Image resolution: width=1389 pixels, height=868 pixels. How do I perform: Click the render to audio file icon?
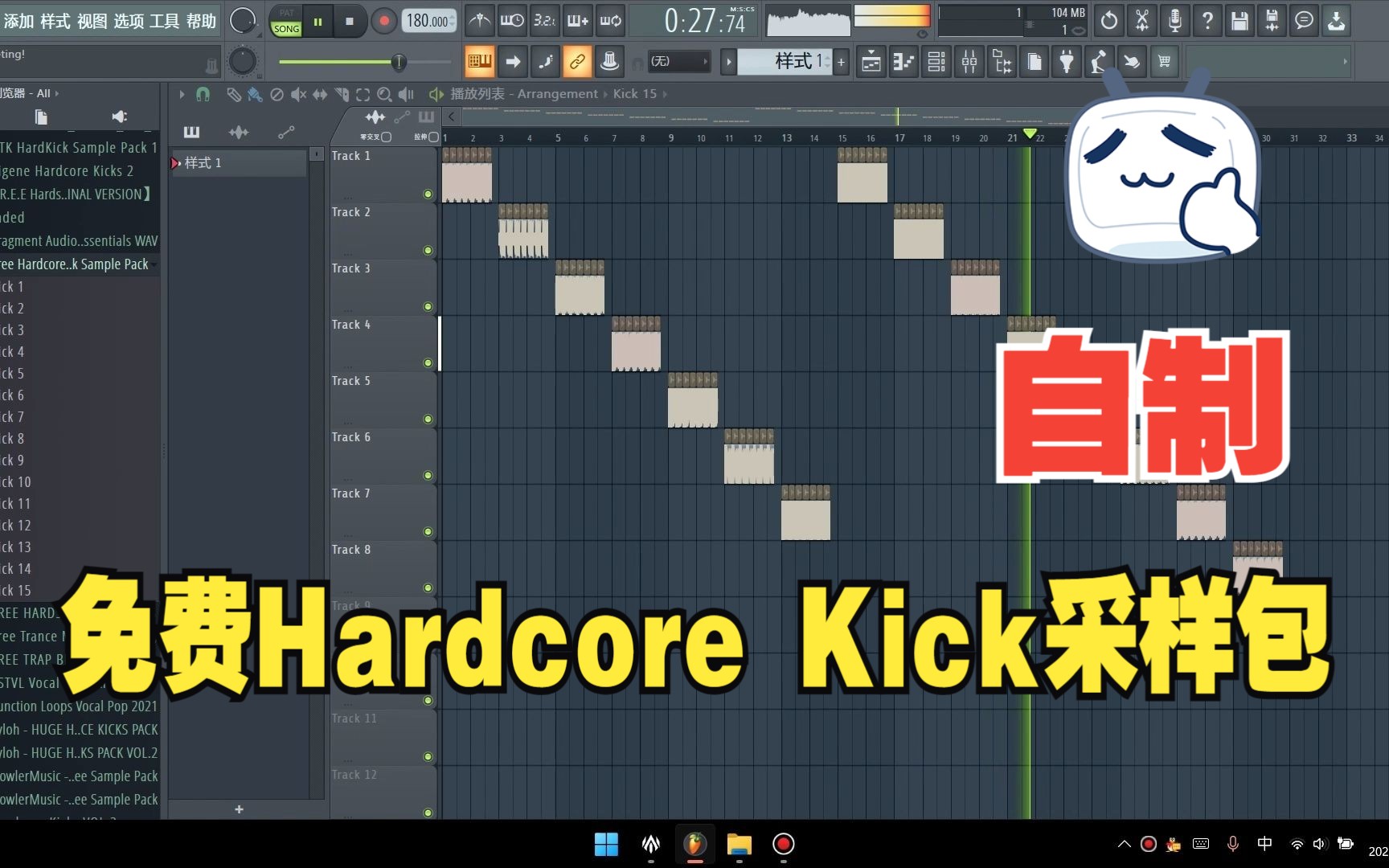coord(1272,21)
